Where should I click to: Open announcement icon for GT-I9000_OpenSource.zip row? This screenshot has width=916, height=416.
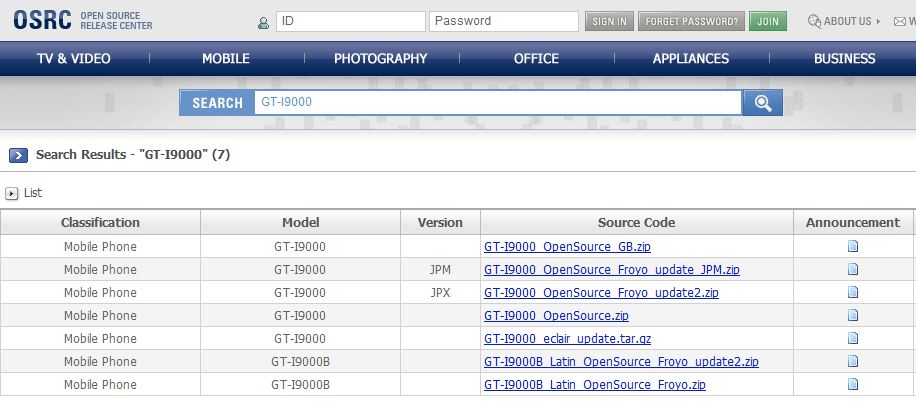853,315
